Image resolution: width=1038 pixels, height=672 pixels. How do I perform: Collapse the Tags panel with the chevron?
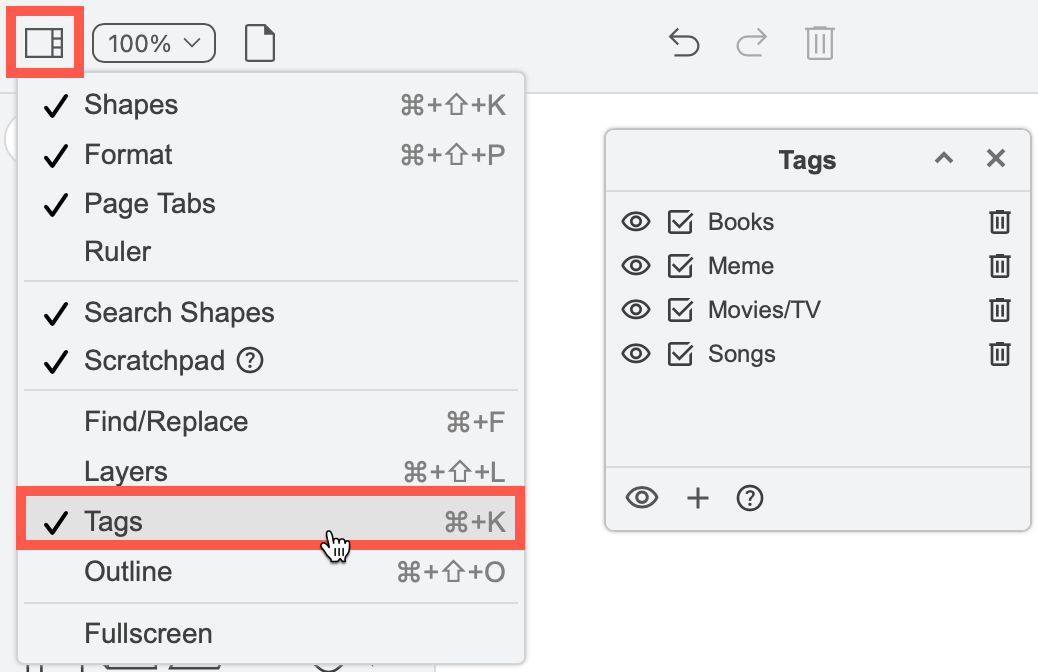pos(943,158)
